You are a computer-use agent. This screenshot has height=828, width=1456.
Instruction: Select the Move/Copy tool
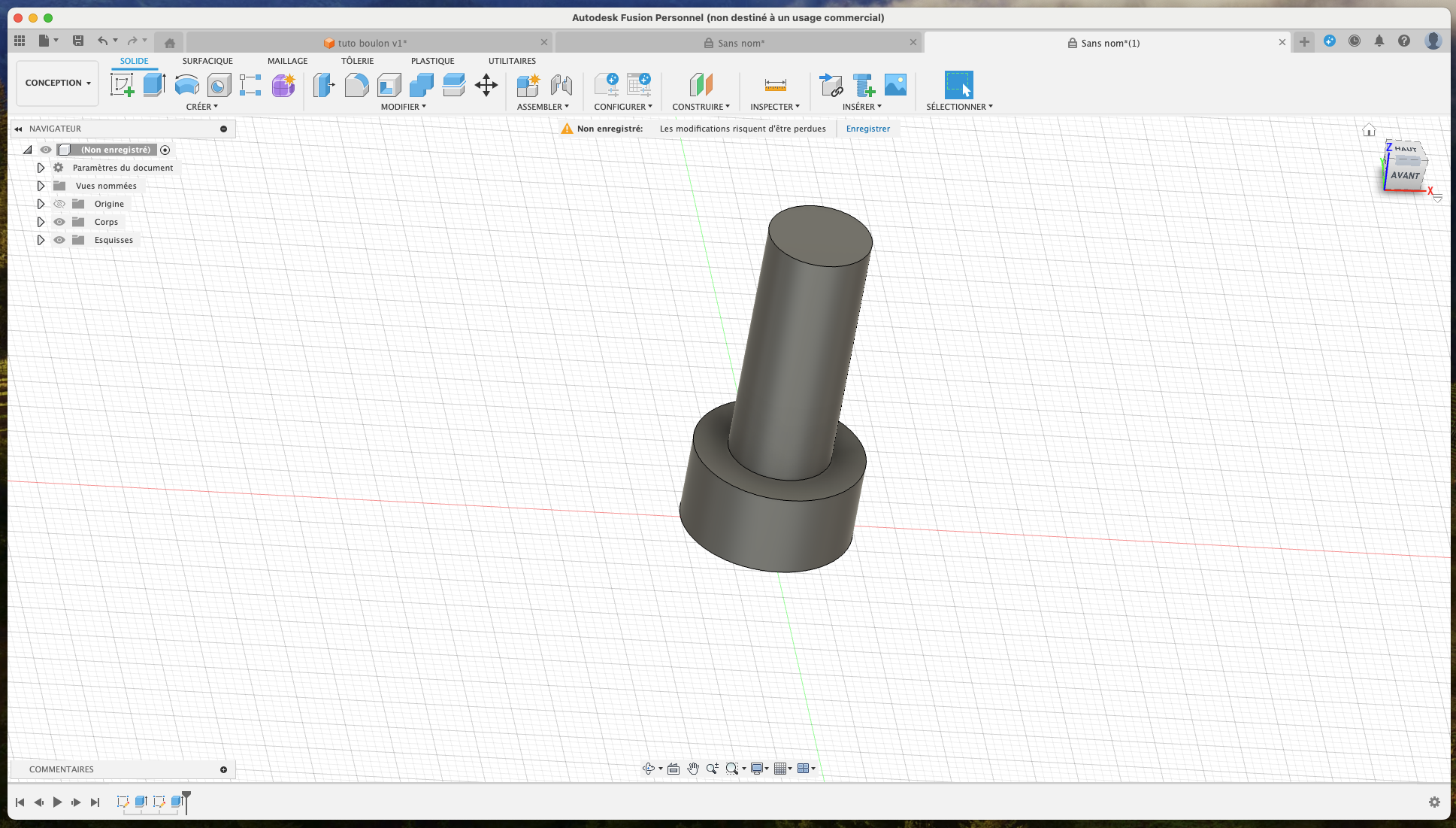pos(486,85)
